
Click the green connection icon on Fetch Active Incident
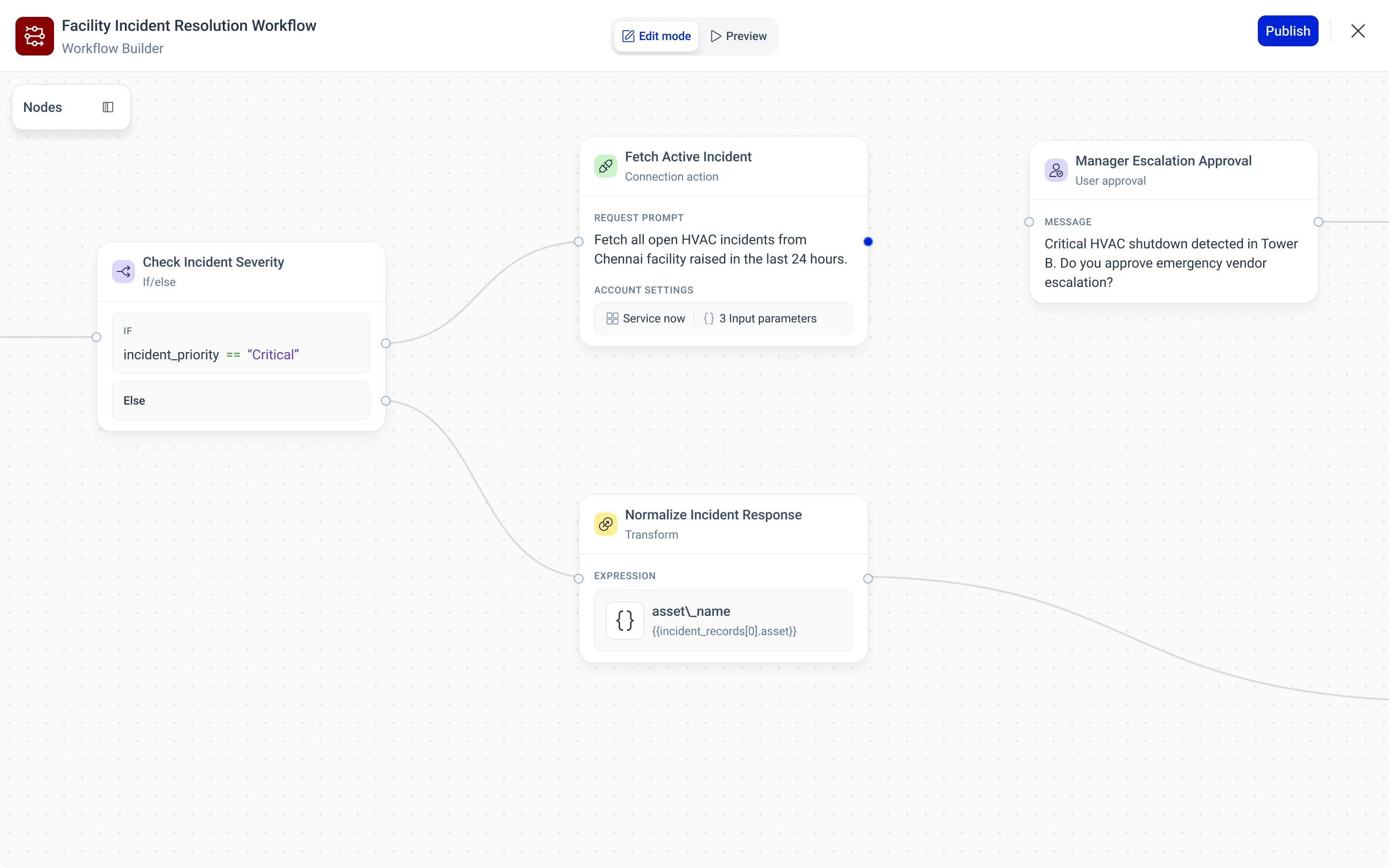(606, 166)
